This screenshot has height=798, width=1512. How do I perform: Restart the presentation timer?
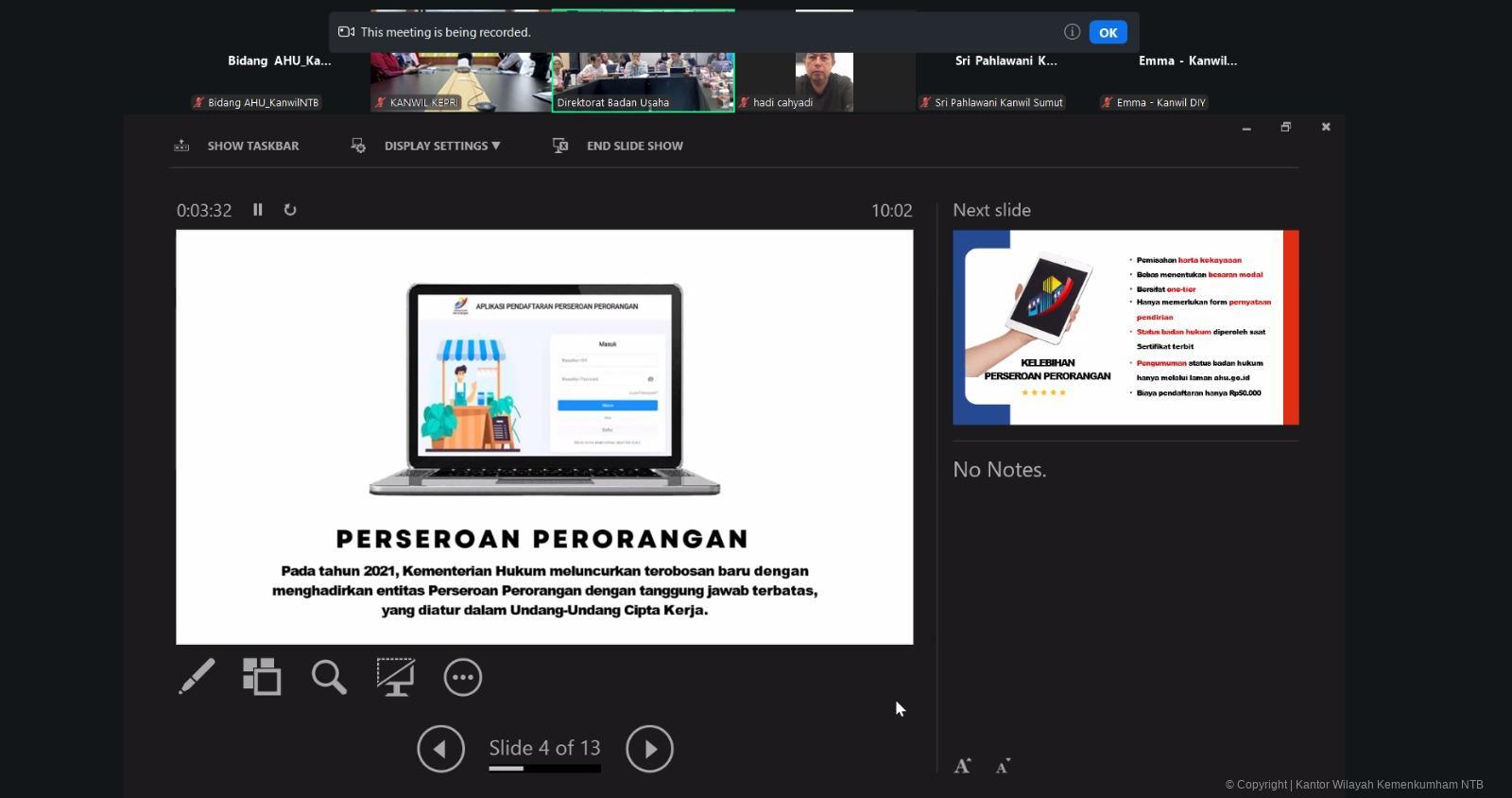click(290, 210)
